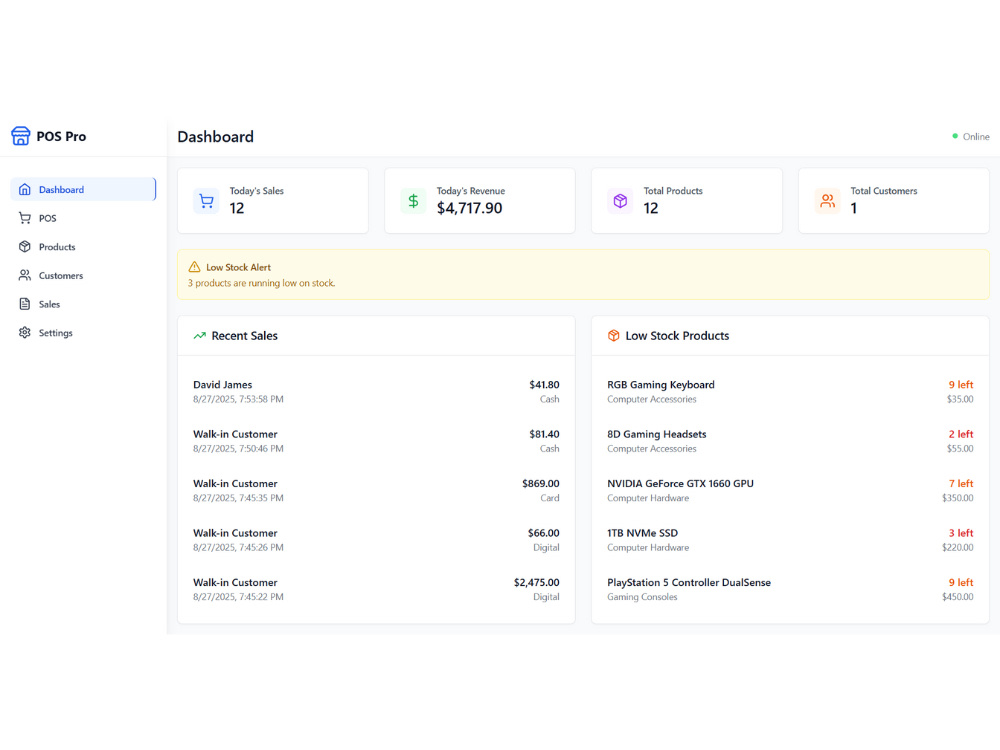Click the Online status label
The width and height of the screenshot is (1000, 750).
976,136
